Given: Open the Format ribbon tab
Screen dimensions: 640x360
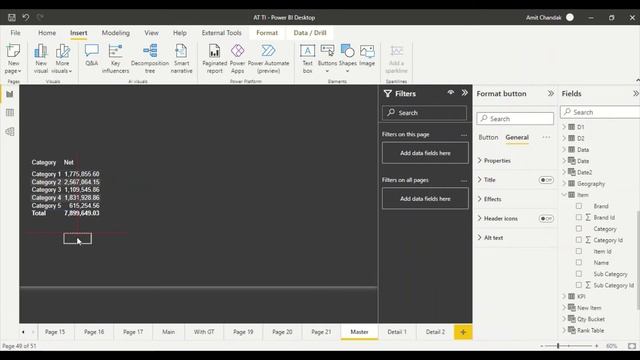Looking at the screenshot, I should [267, 33].
